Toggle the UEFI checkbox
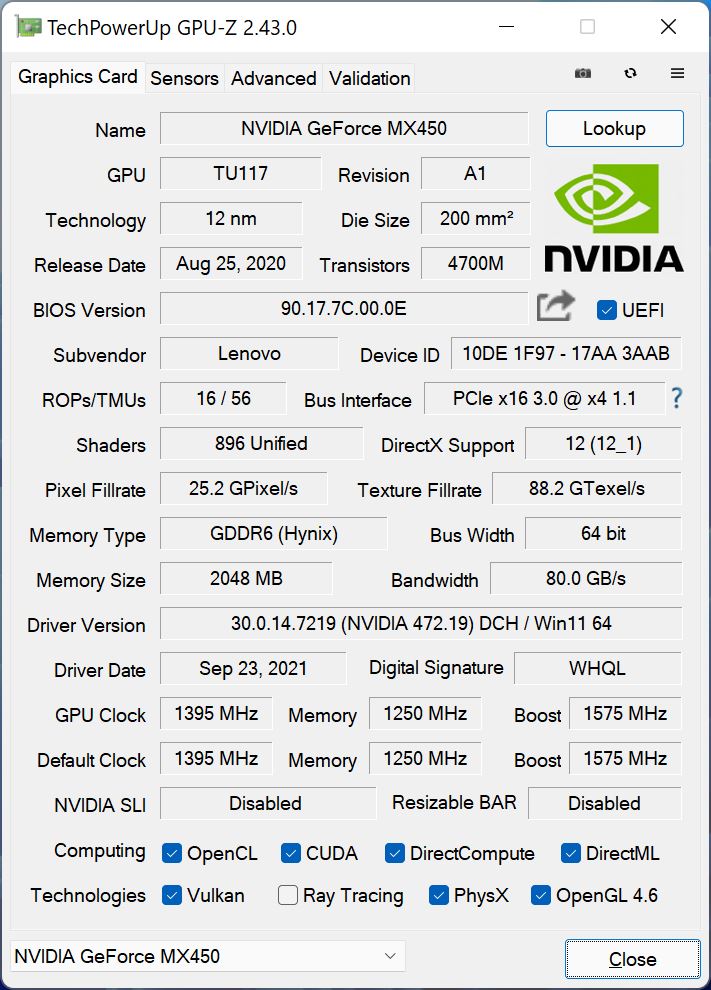 pos(606,310)
